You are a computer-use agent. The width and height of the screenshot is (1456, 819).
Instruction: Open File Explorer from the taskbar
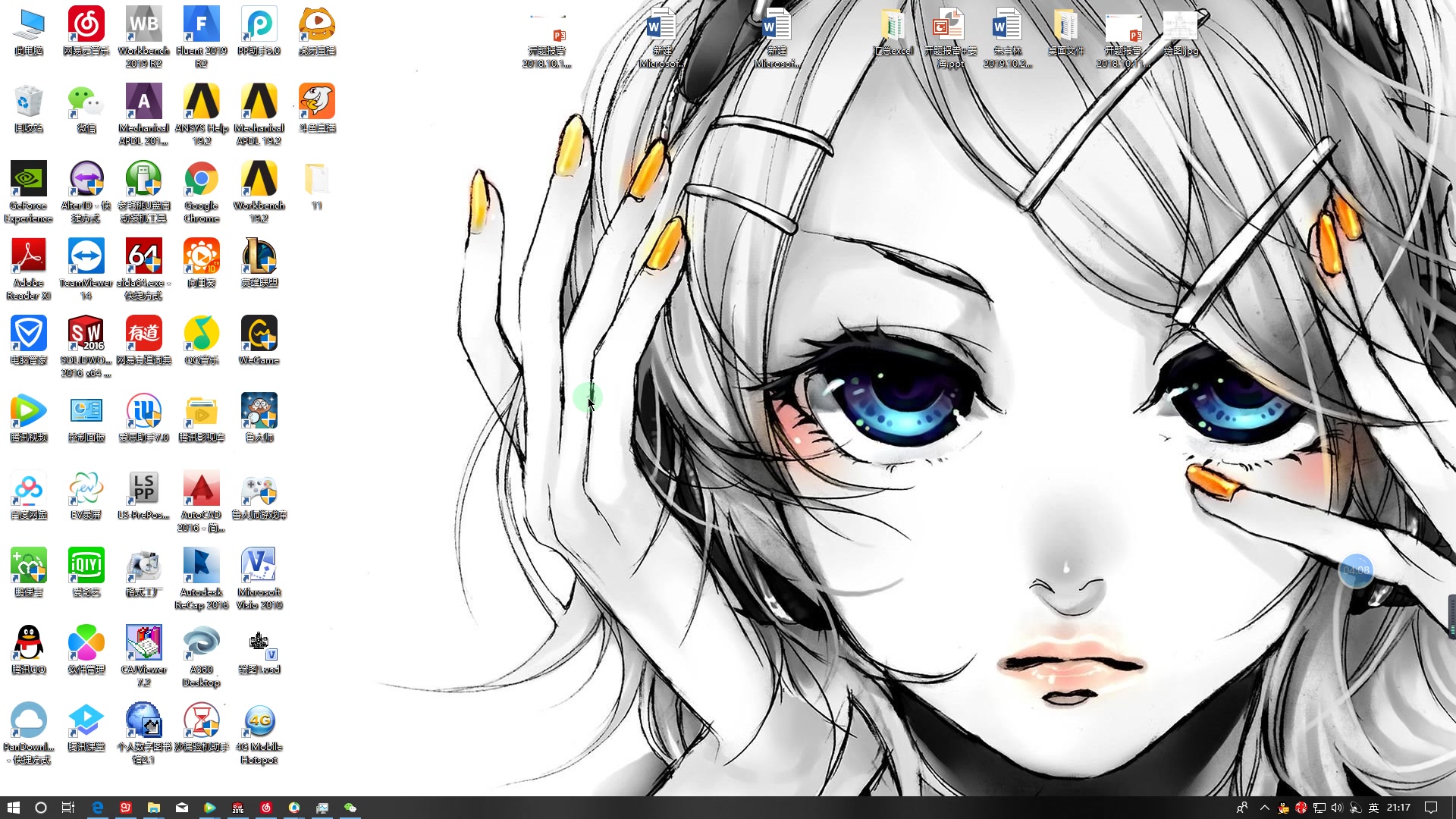[153, 808]
